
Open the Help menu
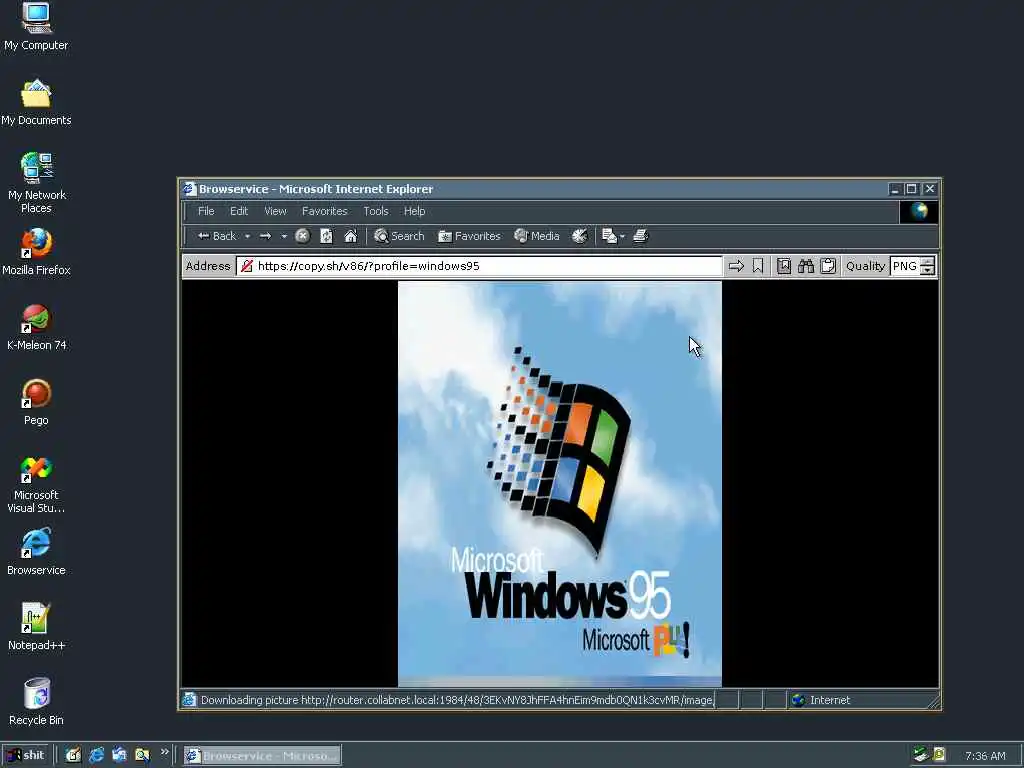(x=414, y=211)
